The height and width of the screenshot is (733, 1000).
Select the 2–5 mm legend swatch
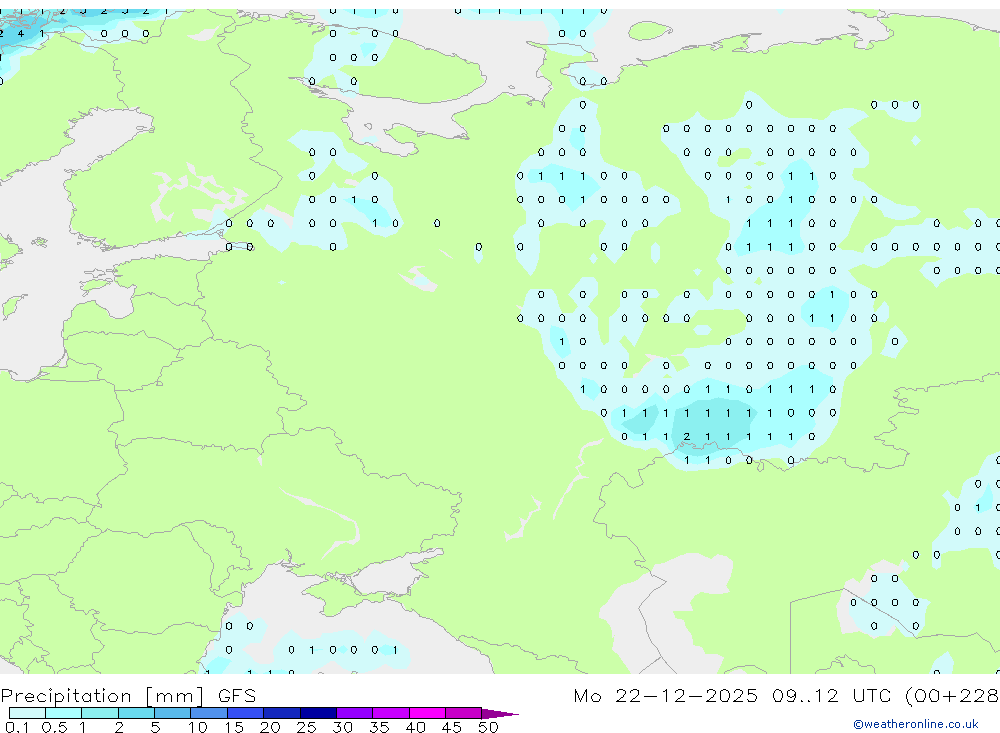136,713
